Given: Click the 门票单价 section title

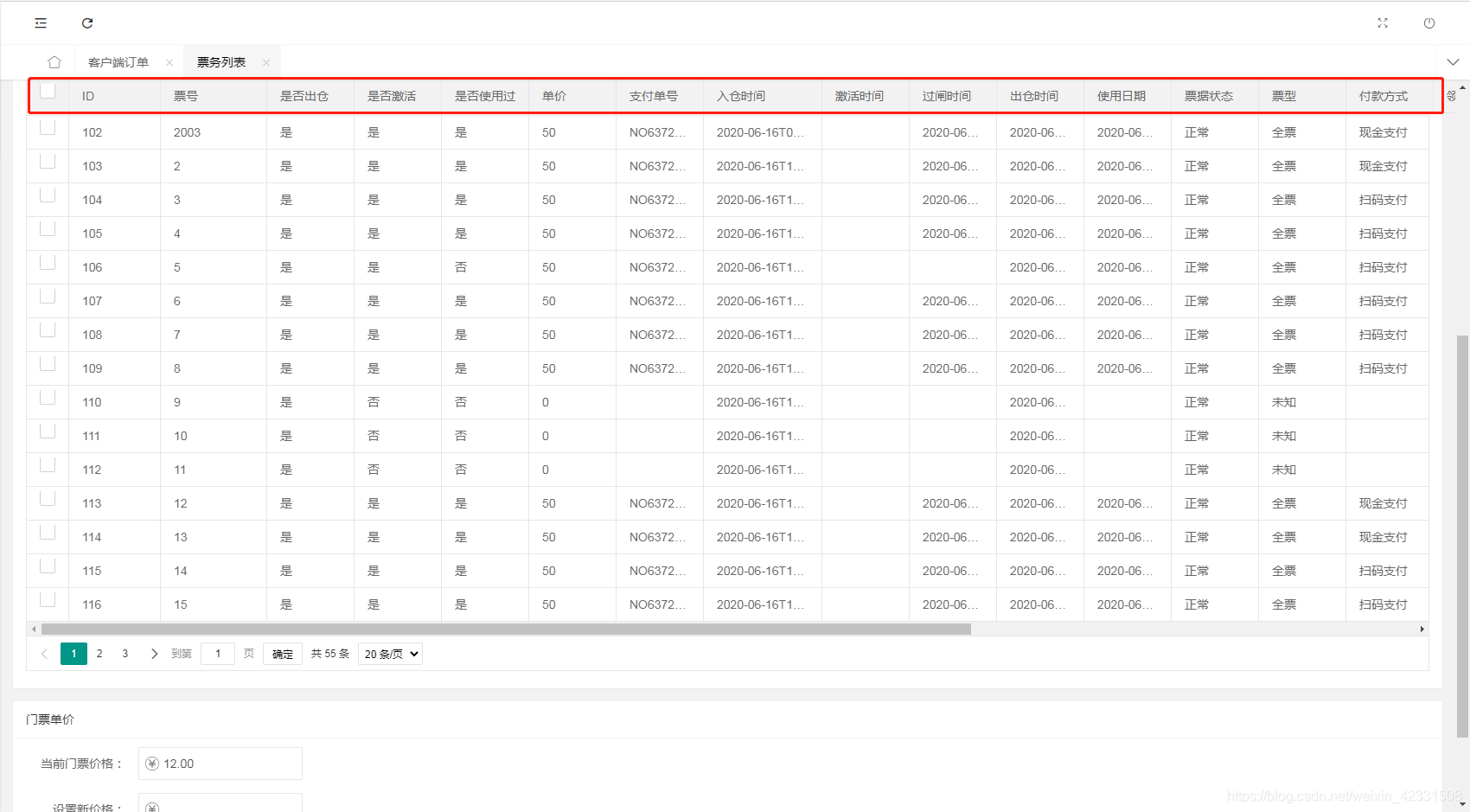Looking at the screenshot, I should coord(50,719).
